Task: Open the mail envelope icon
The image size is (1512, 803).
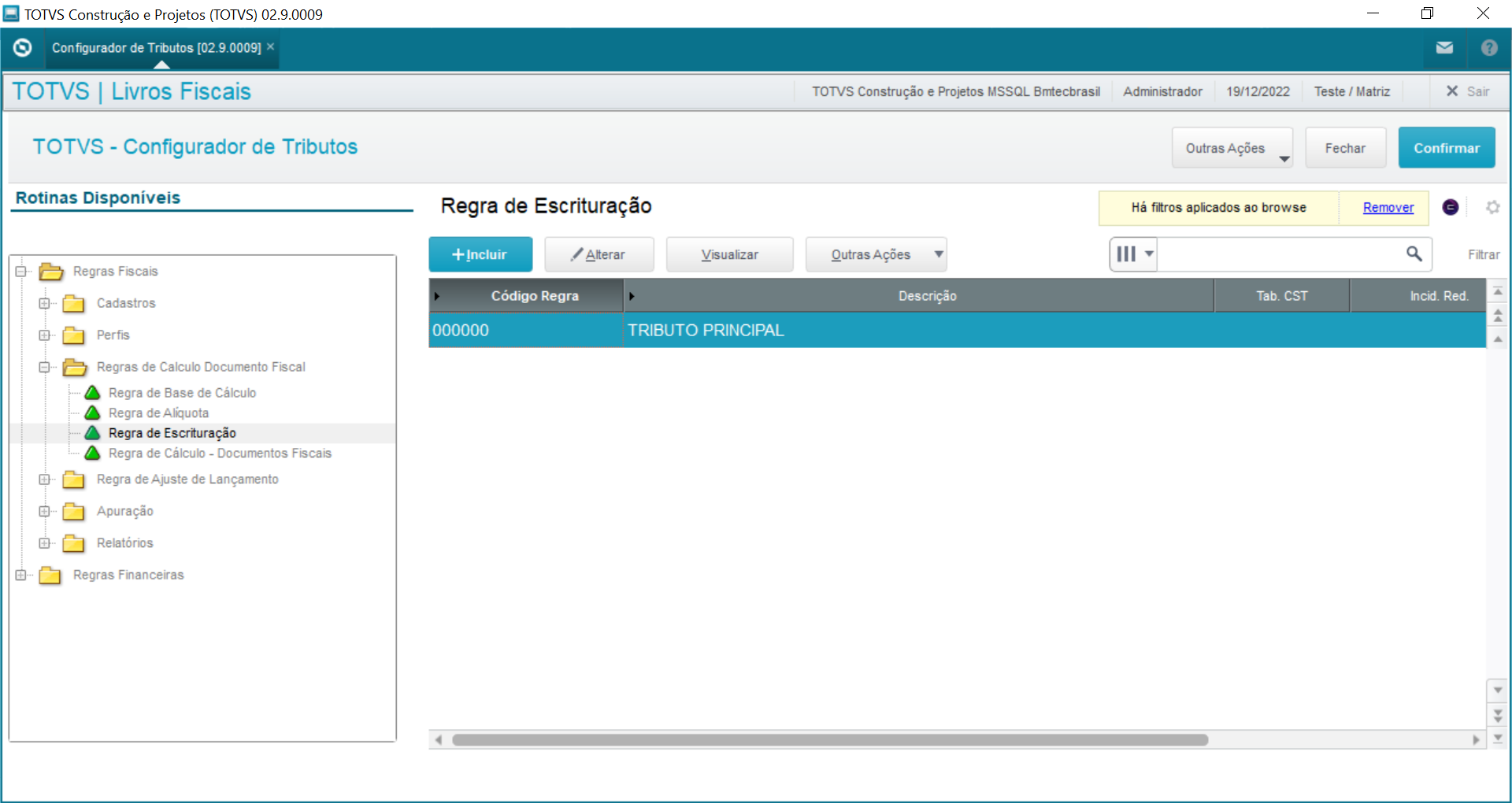Action: pyautogui.click(x=1444, y=48)
